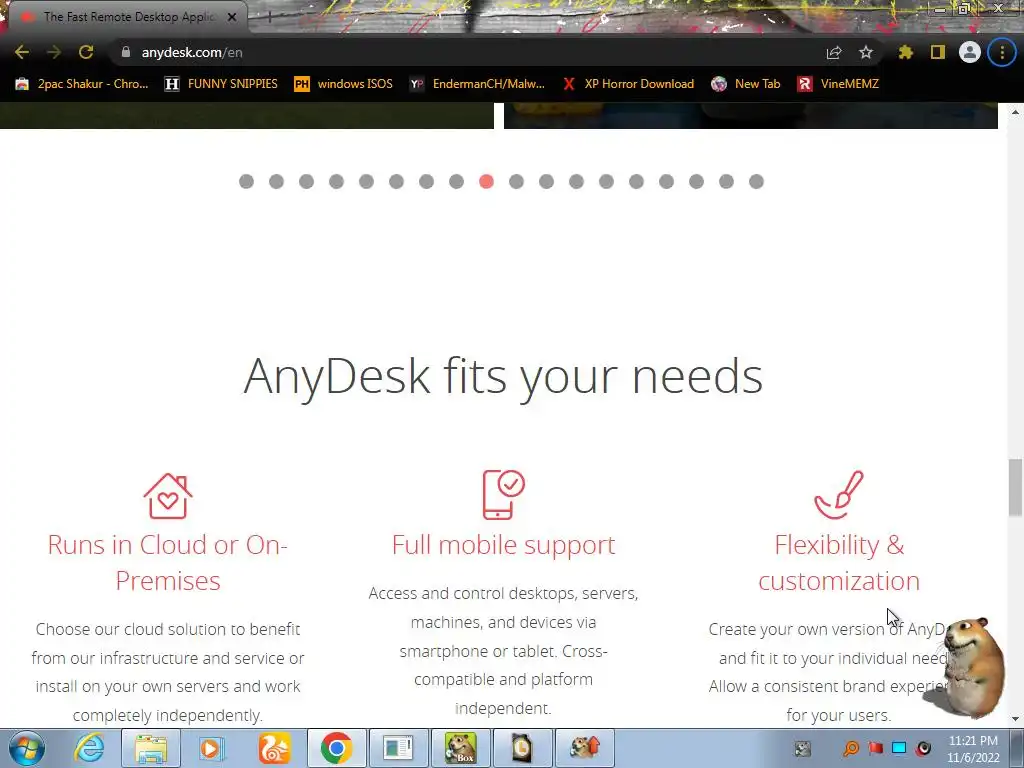Image resolution: width=1024 pixels, height=768 pixels.
Task: Switch to Chrome taskbar button
Action: pos(336,748)
